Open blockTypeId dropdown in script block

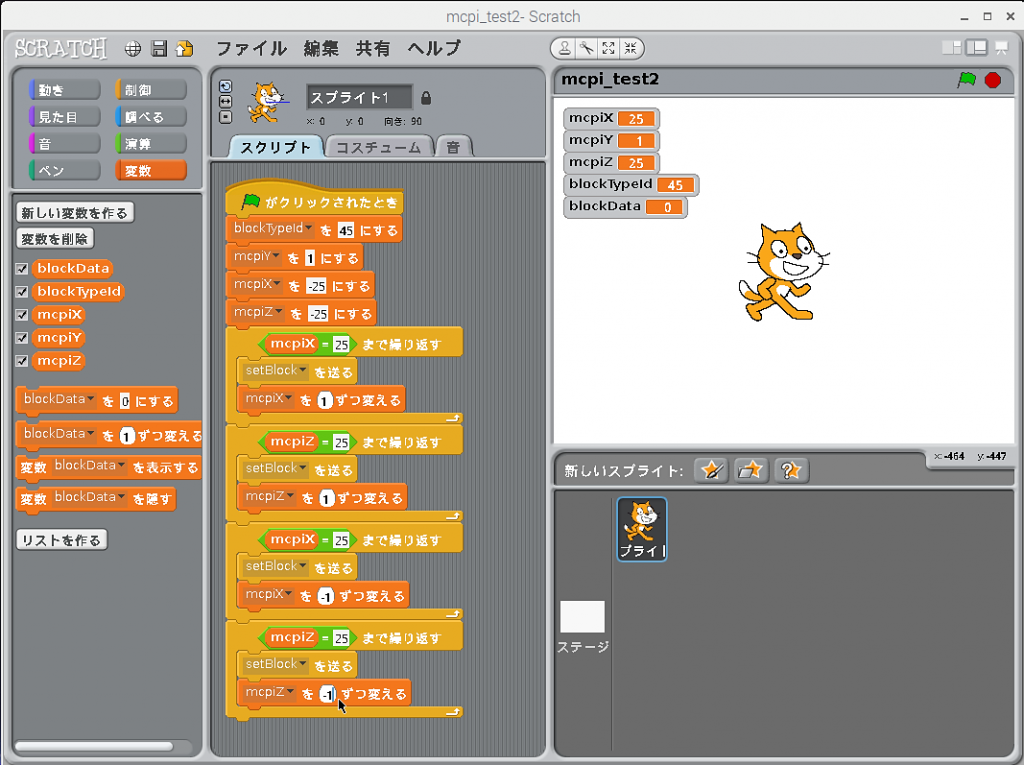pos(309,230)
